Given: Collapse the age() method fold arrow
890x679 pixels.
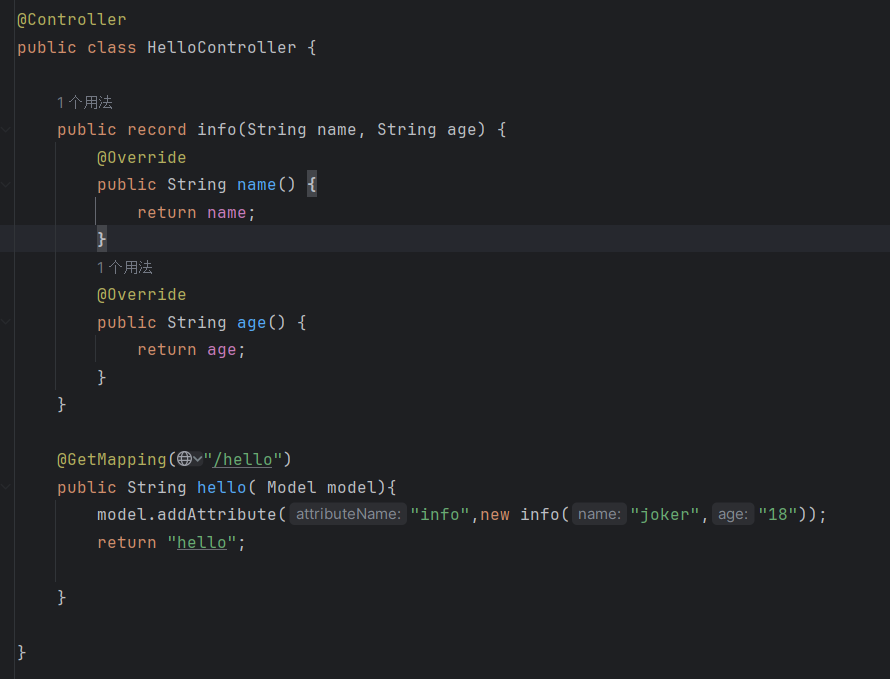Looking at the screenshot, I should pyautogui.click(x=7, y=322).
